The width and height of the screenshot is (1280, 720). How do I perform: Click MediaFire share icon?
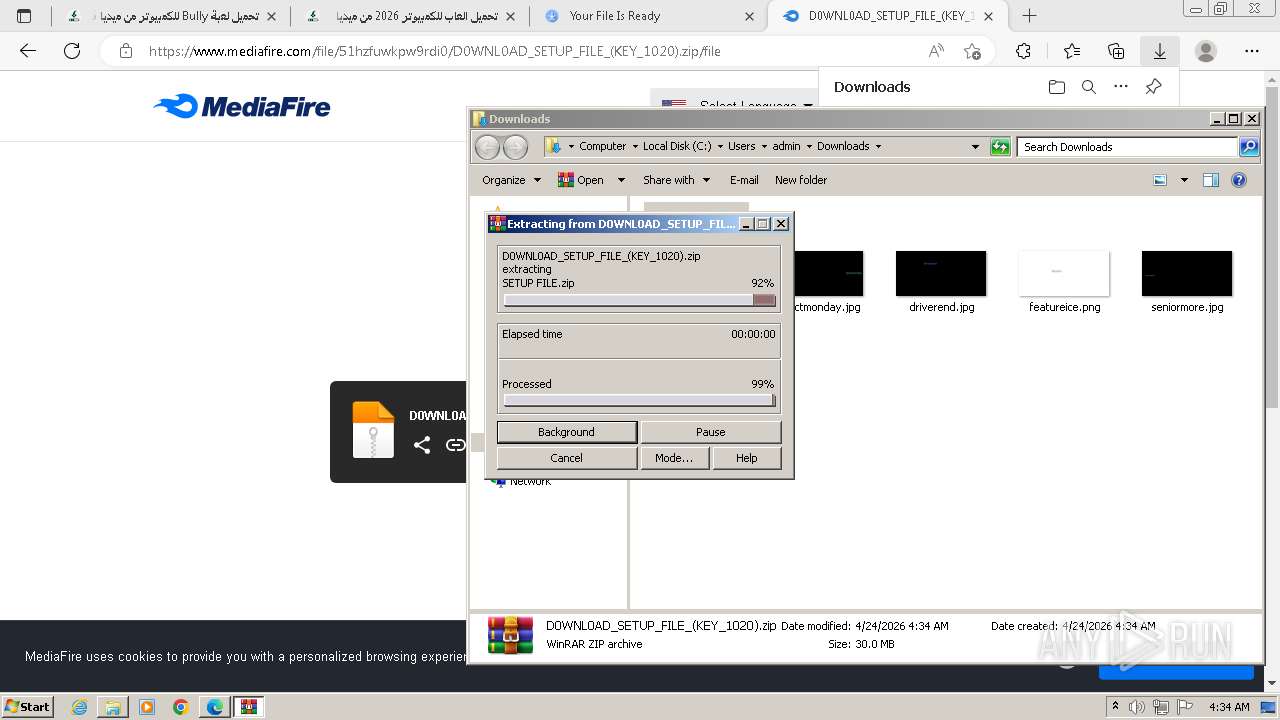(422, 445)
